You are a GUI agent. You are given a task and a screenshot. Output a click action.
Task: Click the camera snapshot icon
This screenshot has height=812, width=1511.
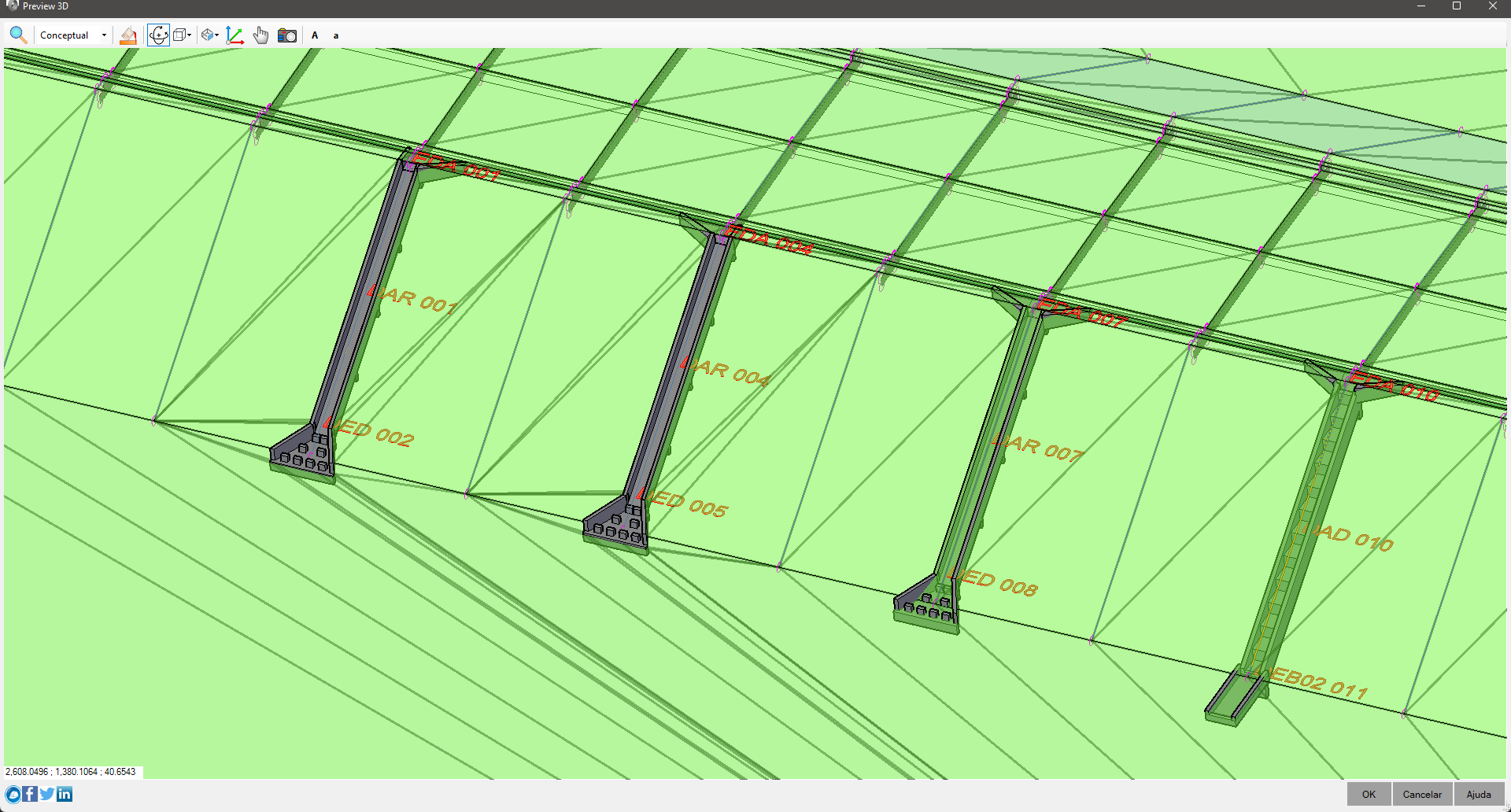(x=287, y=35)
